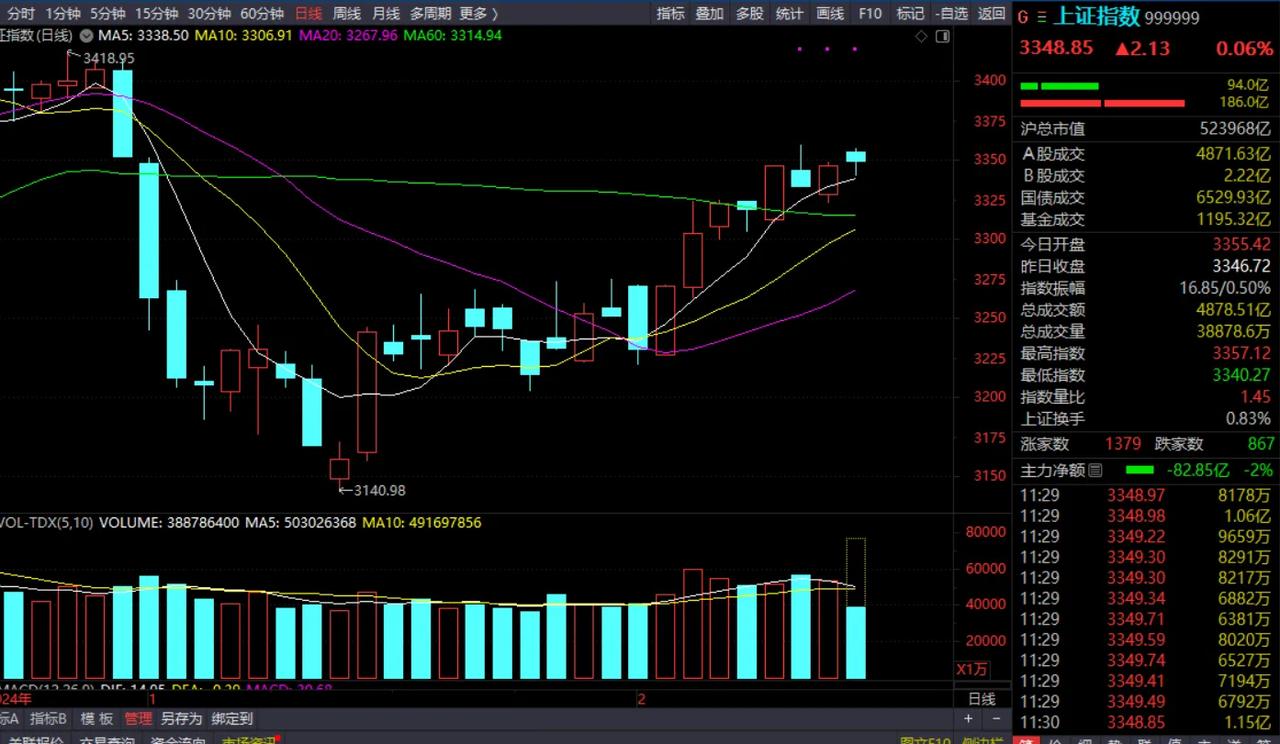Open the 统计 statistics toolbar button

pyautogui.click(x=789, y=13)
